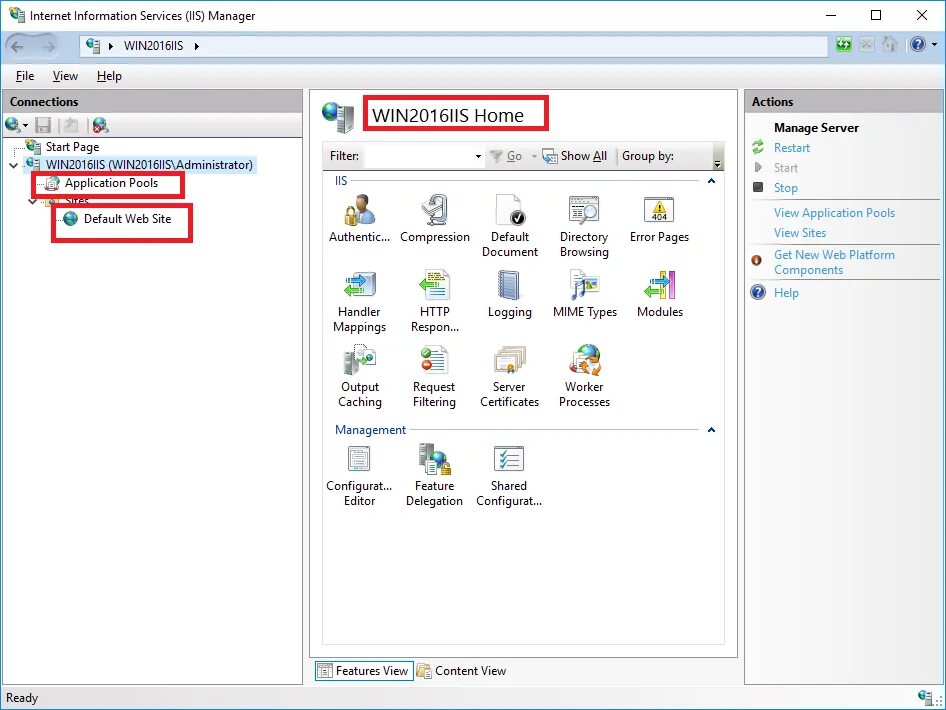
Task: Switch to the Features View tab
Action: coord(364,671)
